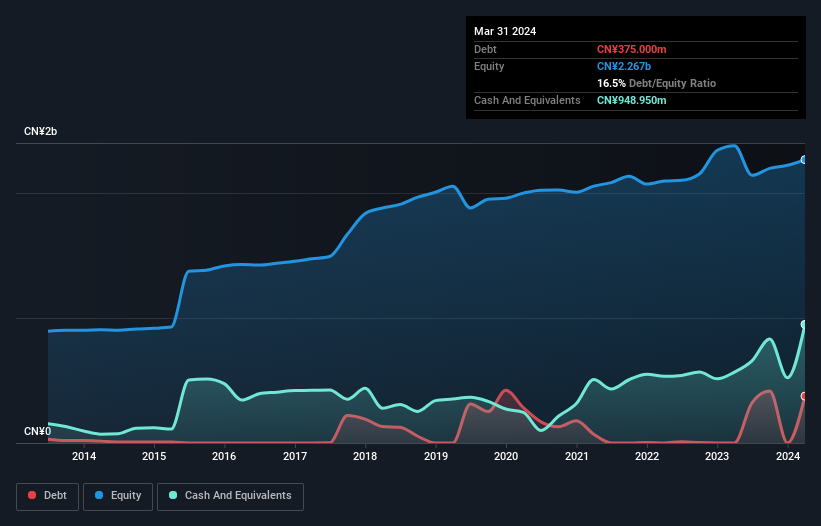Click the Mar 31 2024 tooltip date
The width and height of the screenshot is (821, 526).
(x=505, y=31)
